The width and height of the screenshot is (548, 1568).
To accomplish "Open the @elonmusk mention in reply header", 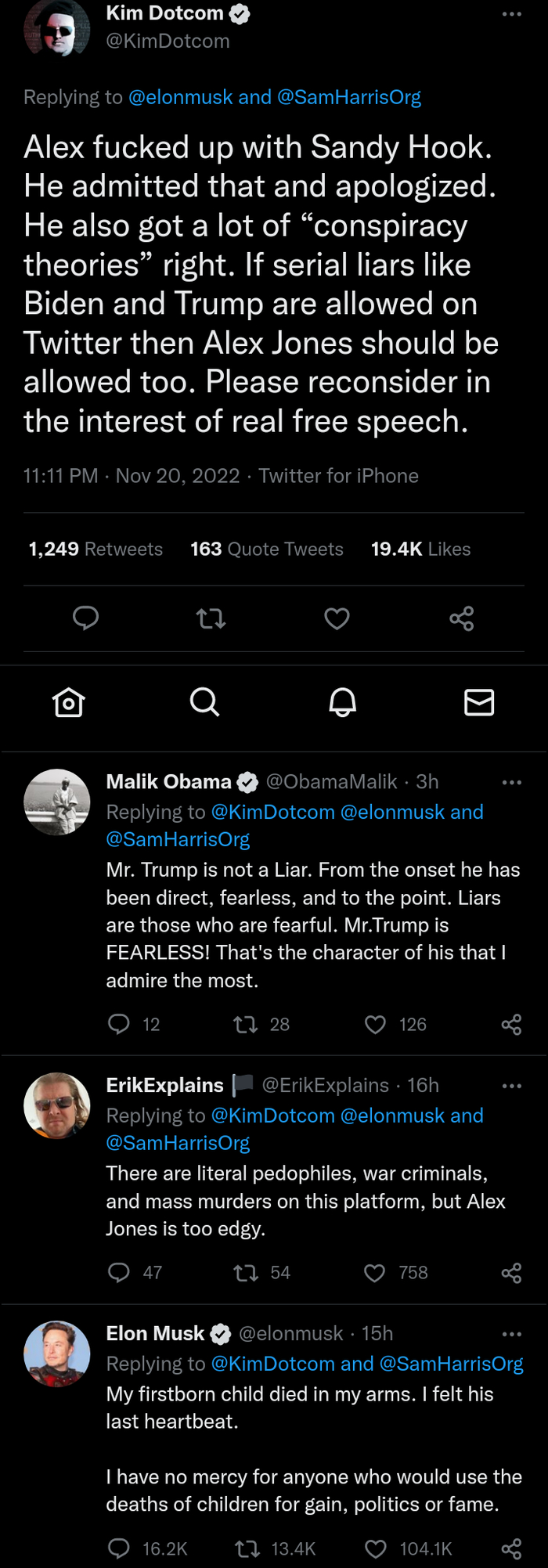I will [180, 97].
